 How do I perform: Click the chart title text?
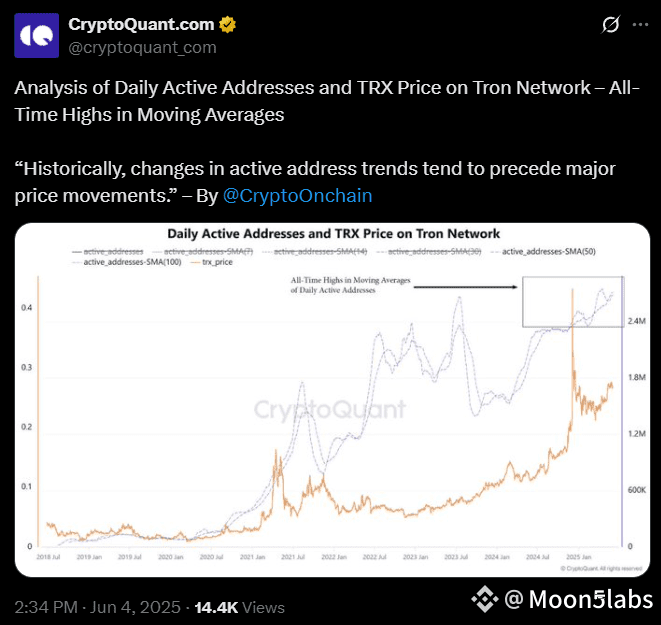333,233
